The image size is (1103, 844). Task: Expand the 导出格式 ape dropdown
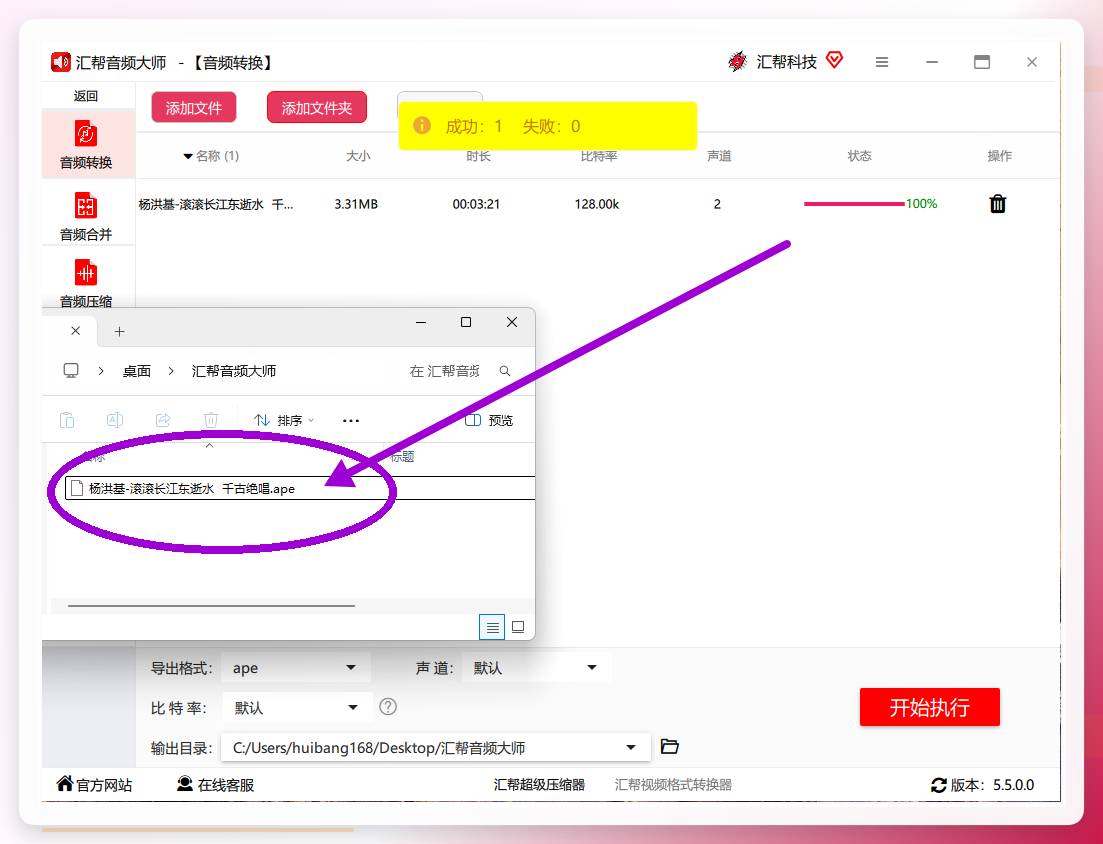[295, 667]
